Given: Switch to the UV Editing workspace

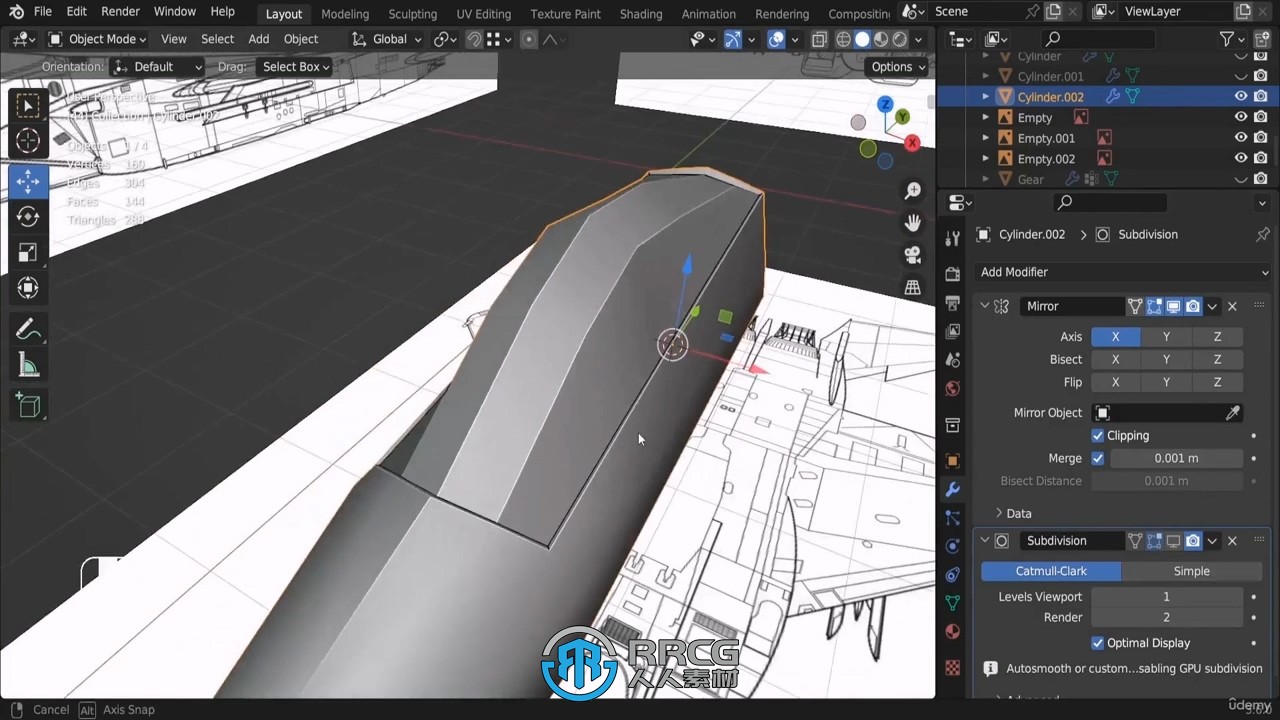Looking at the screenshot, I should (x=483, y=14).
